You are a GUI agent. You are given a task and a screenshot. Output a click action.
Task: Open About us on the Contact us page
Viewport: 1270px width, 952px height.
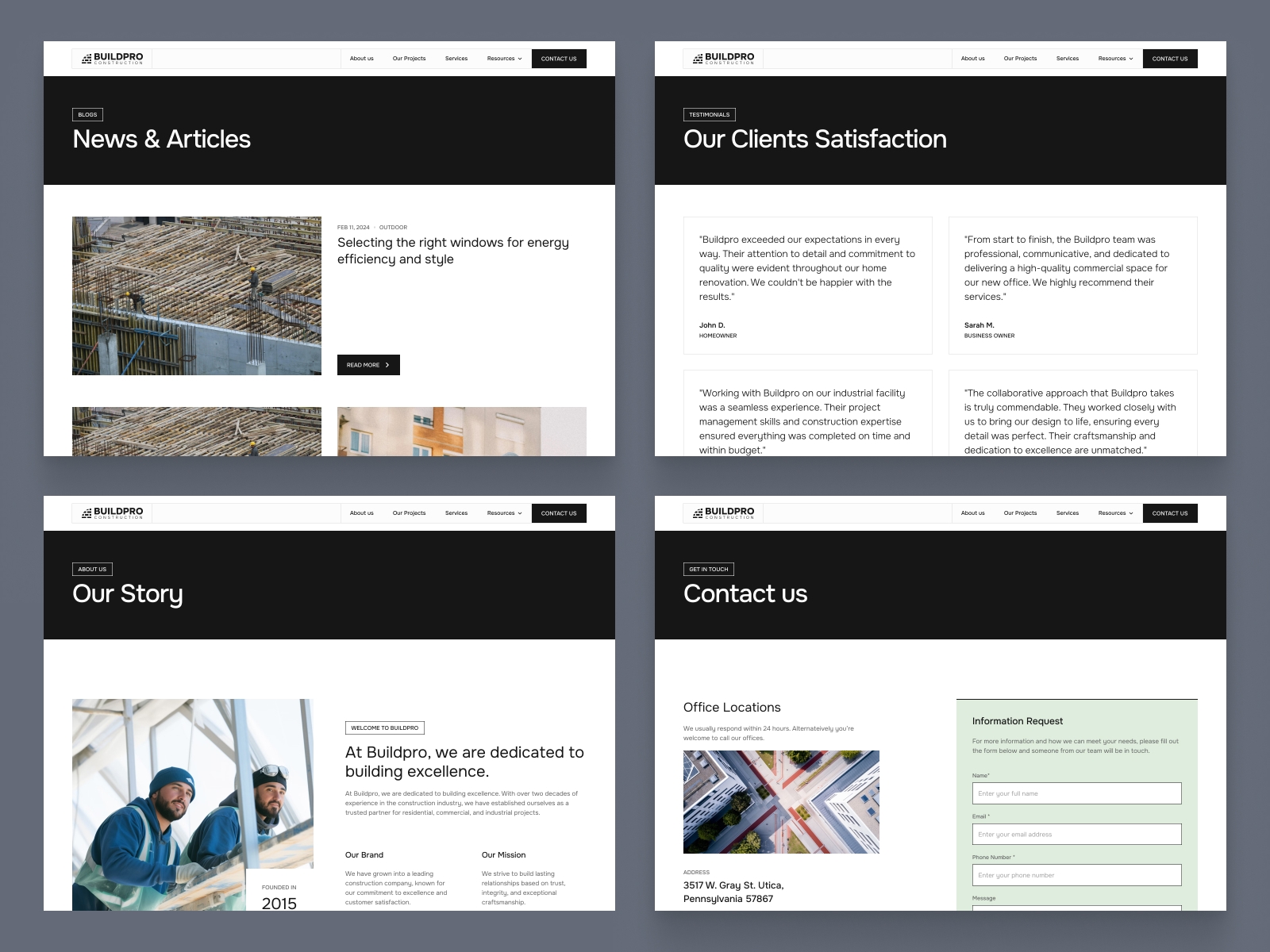click(x=973, y=513)
